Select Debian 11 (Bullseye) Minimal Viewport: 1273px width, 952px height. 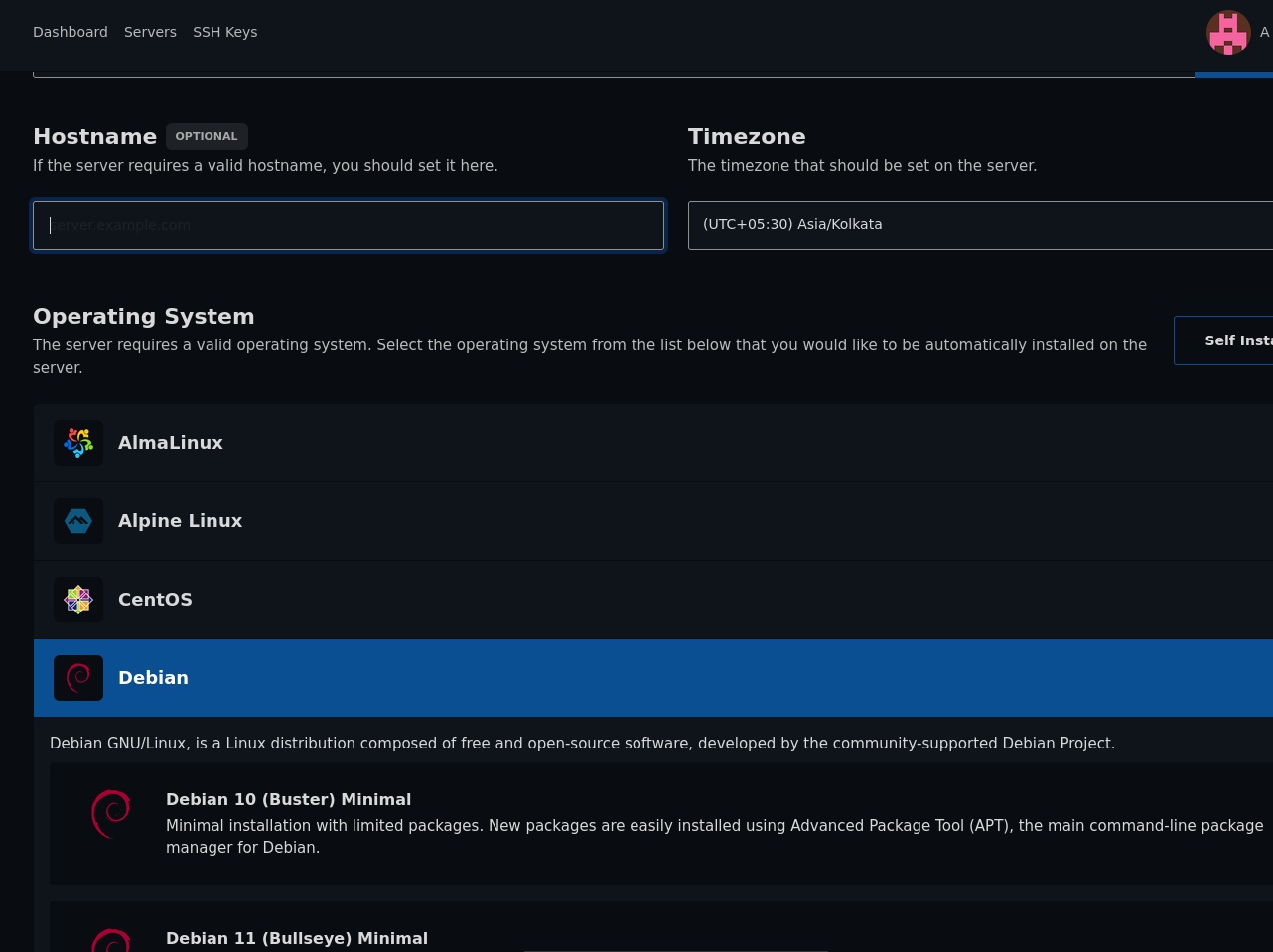tap(661, 927)
